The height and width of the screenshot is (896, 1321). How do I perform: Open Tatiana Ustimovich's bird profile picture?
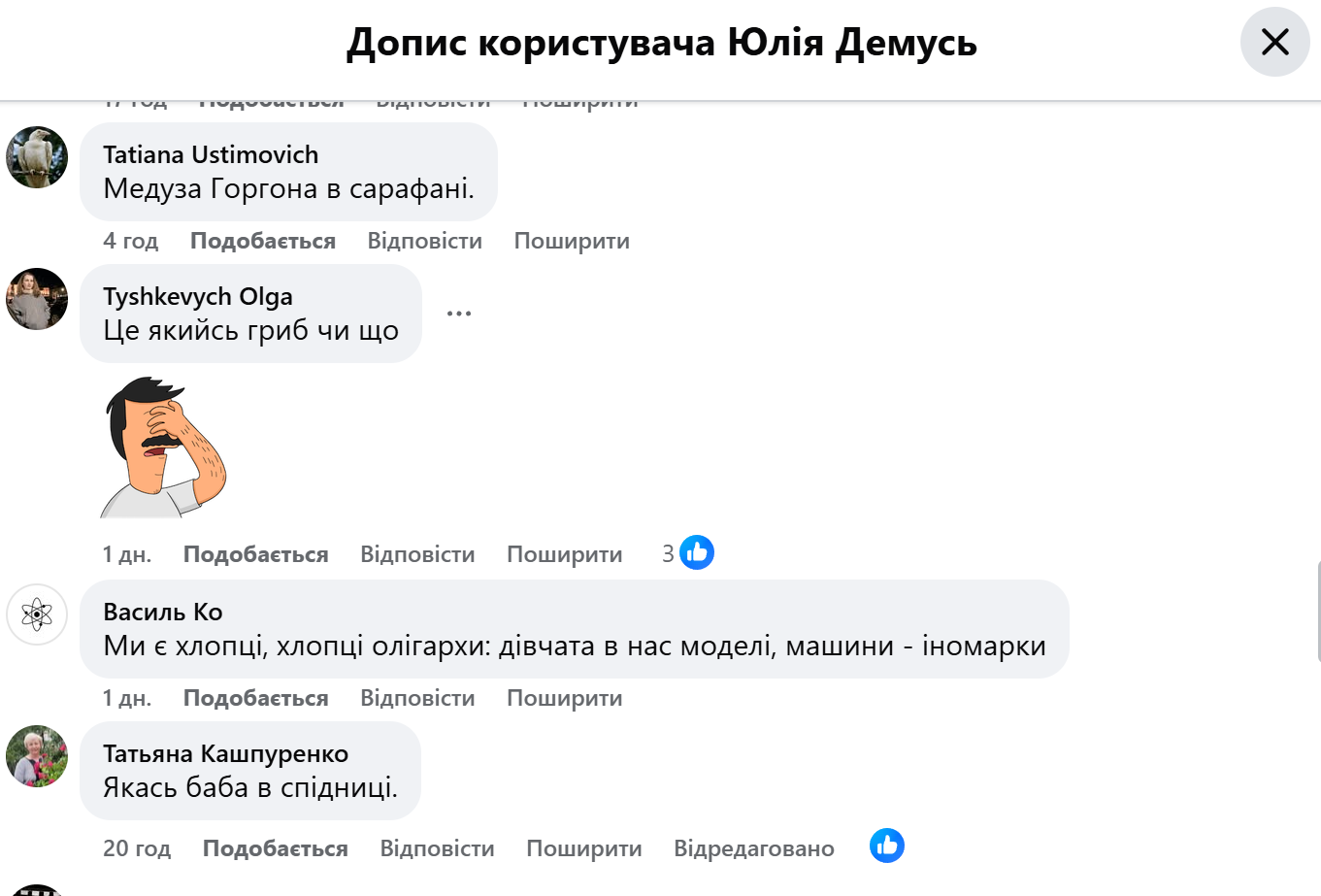(37, 157)
